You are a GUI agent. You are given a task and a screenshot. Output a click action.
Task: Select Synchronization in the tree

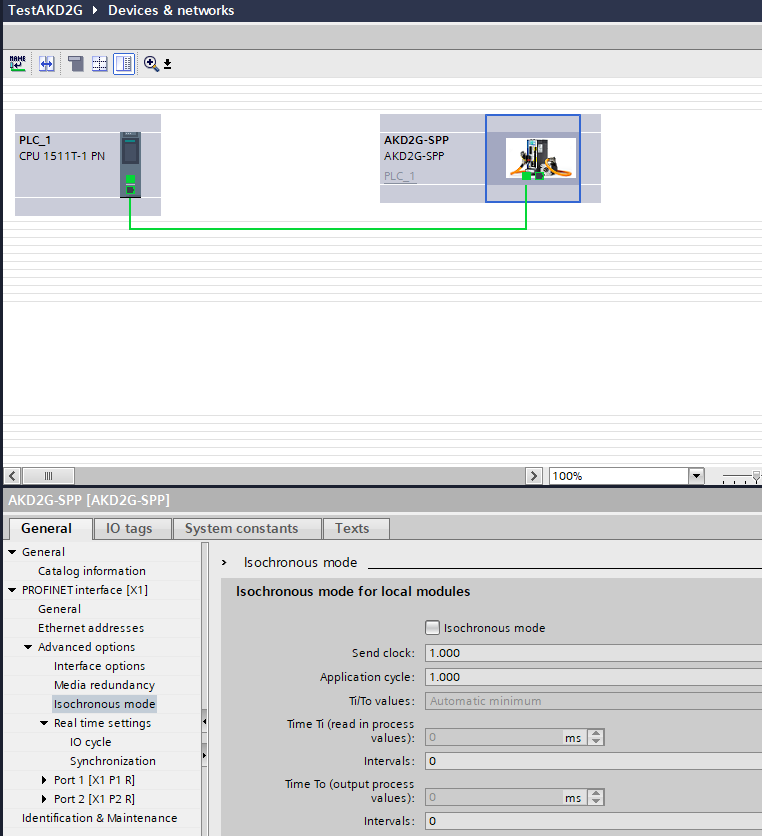[113, 761]
